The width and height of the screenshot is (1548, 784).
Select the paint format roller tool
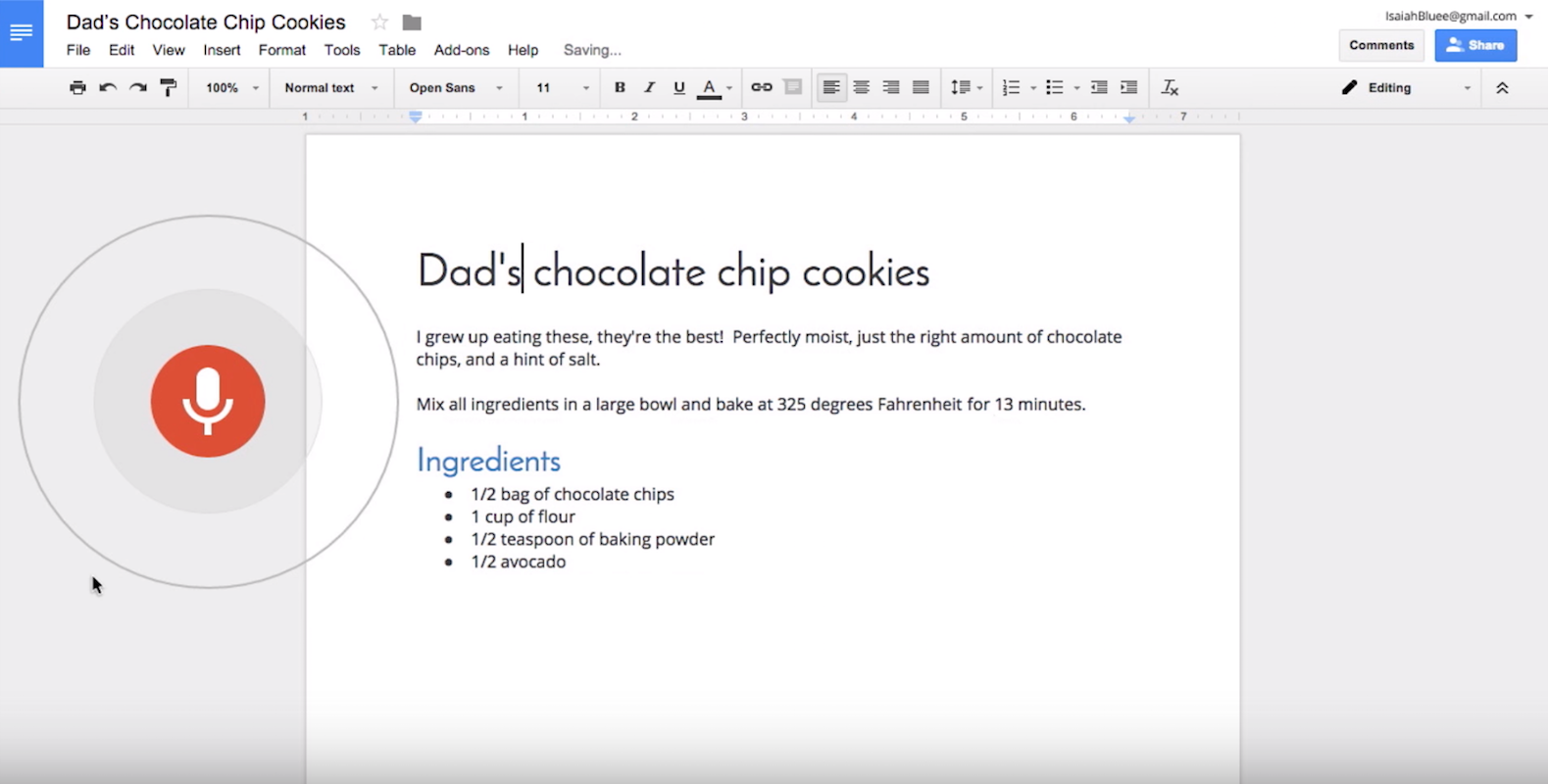click(x=169, y=88)
